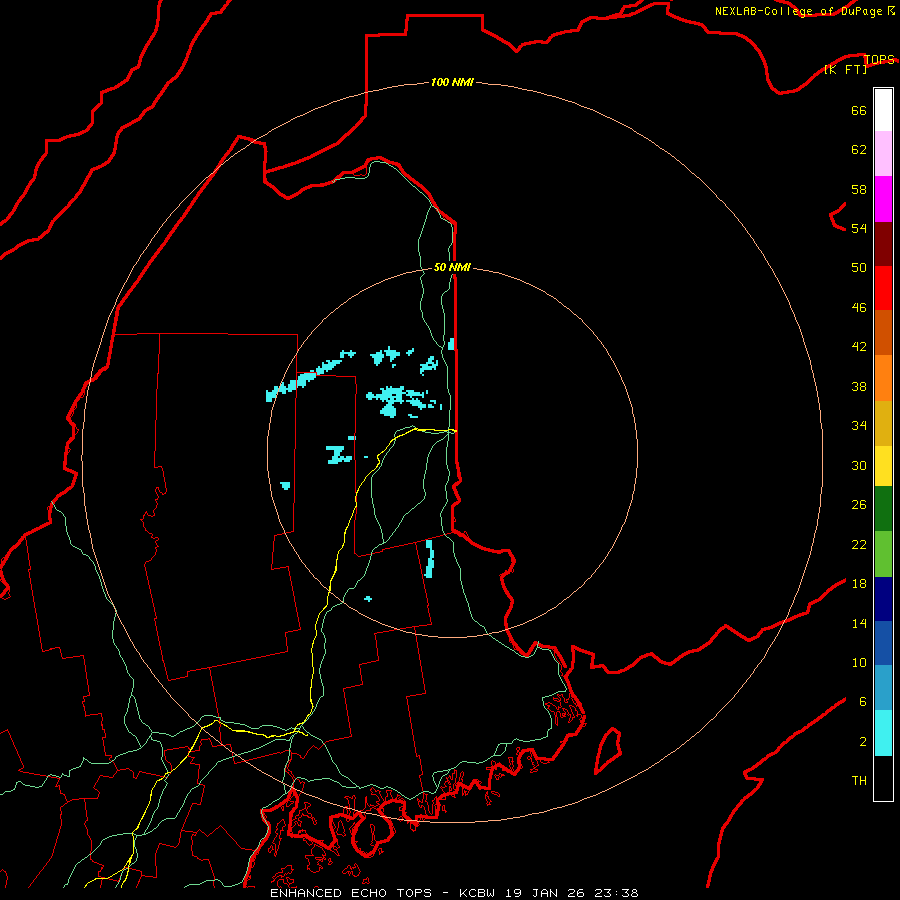900x900 pixels.
Task: Select the navy 18 kft legend swatch
Action: pos(883,599)
